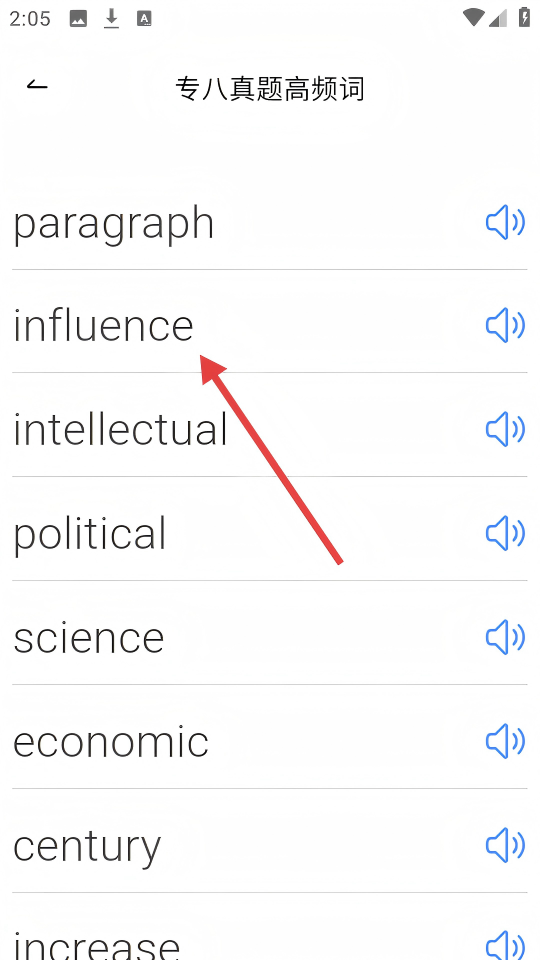This screenshot has width=540, height=960.
Task: Open the word increase
Action: coord(97,945)
